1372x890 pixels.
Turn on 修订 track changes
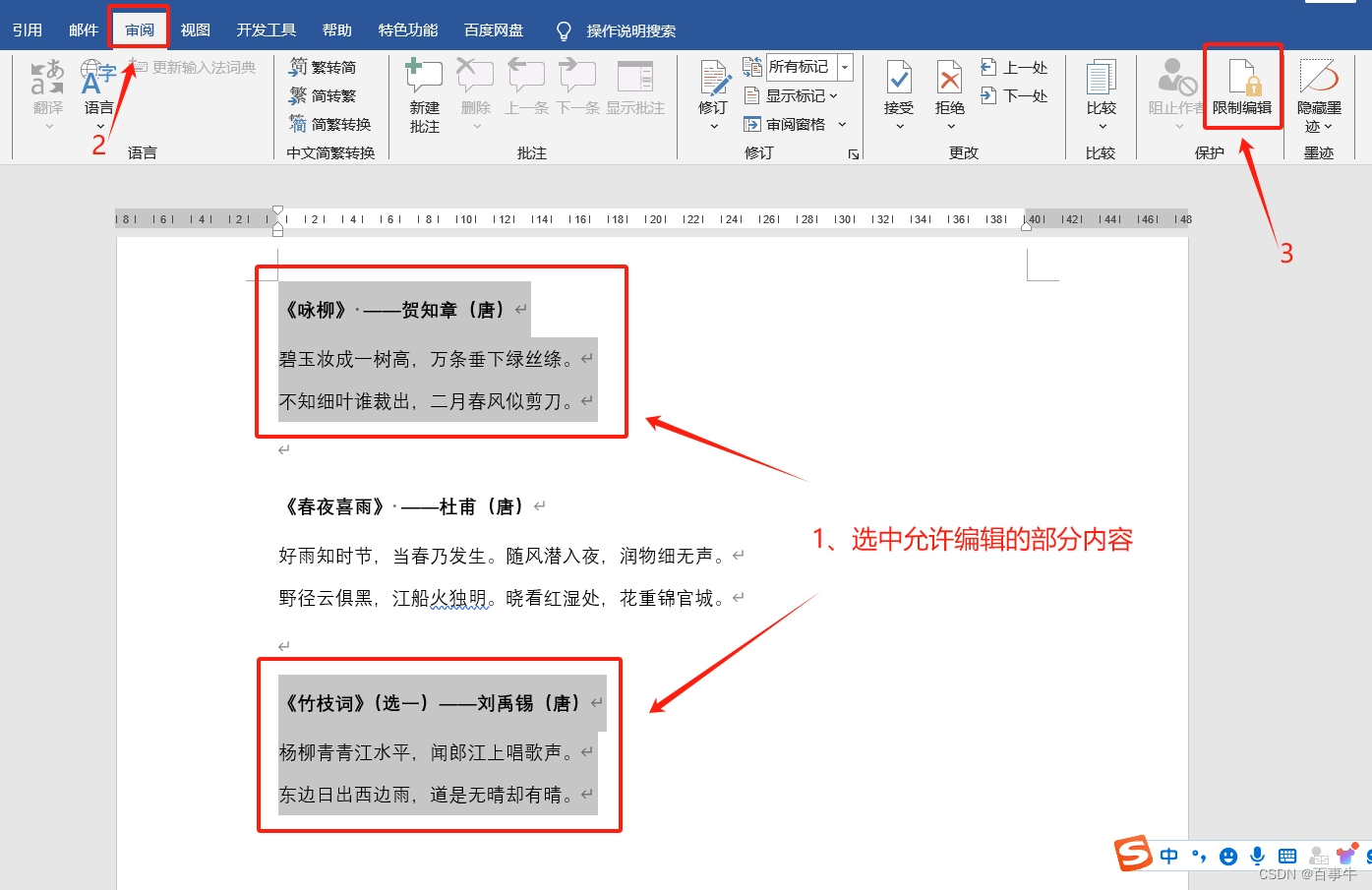713,87
